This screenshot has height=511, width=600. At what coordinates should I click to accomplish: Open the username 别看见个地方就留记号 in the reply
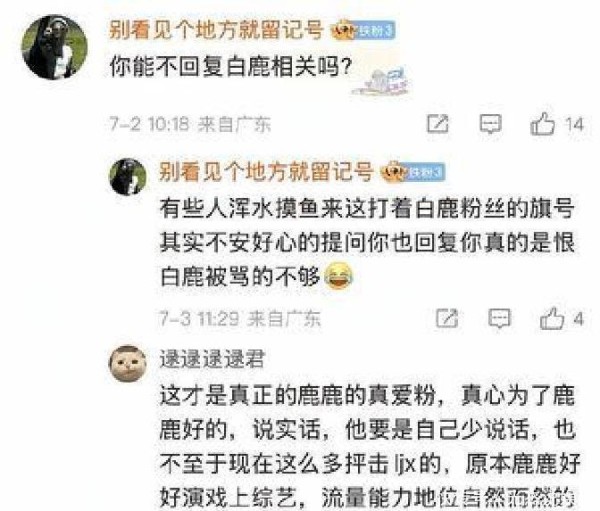266,171
